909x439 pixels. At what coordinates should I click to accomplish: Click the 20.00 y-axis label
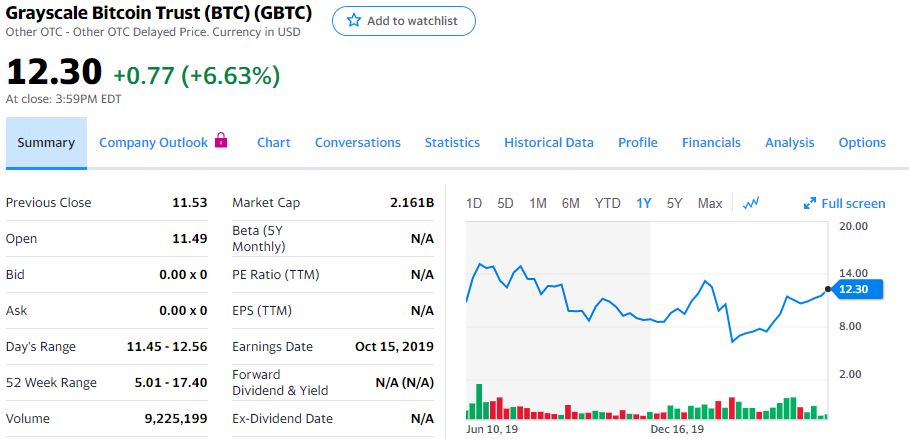(x=853, y=226)
